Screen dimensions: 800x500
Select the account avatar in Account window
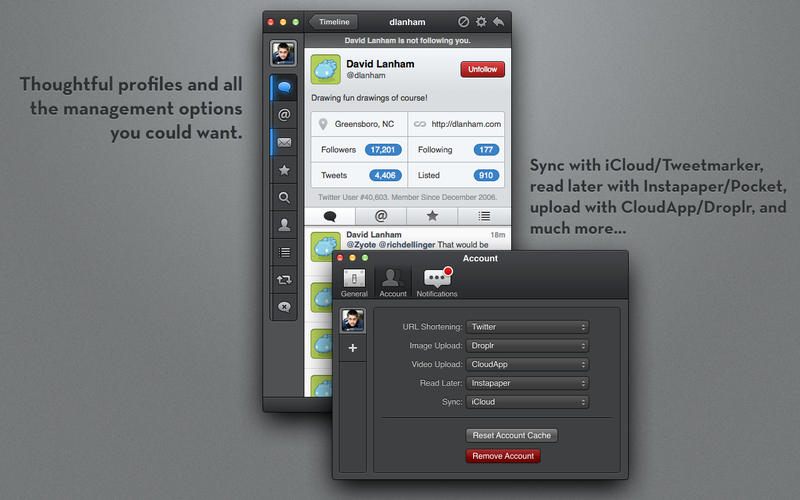353,321
